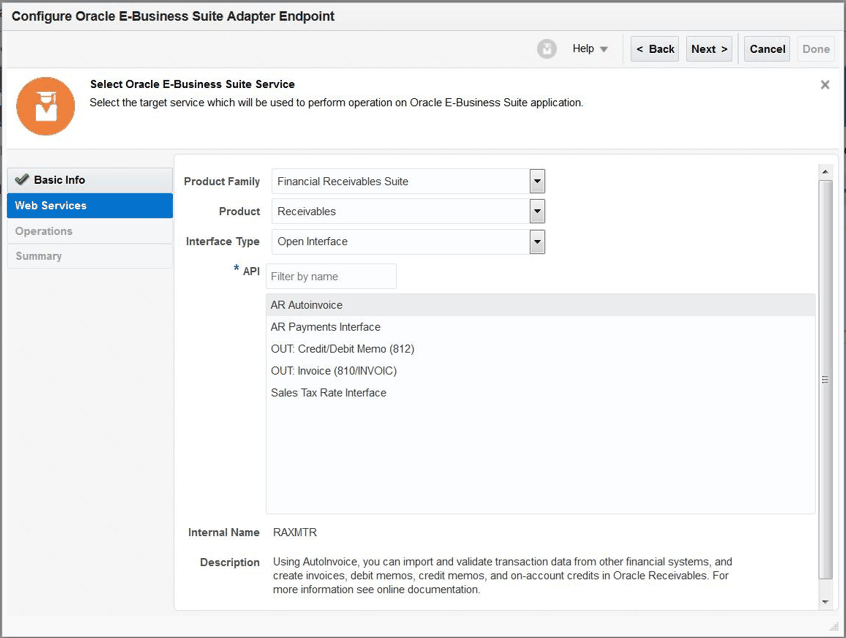Pick OUT: Invoice (810/INVOIC) API
The height and width of the screenshot is (638, 846).
pyautogui.click(x=334, y=371)
